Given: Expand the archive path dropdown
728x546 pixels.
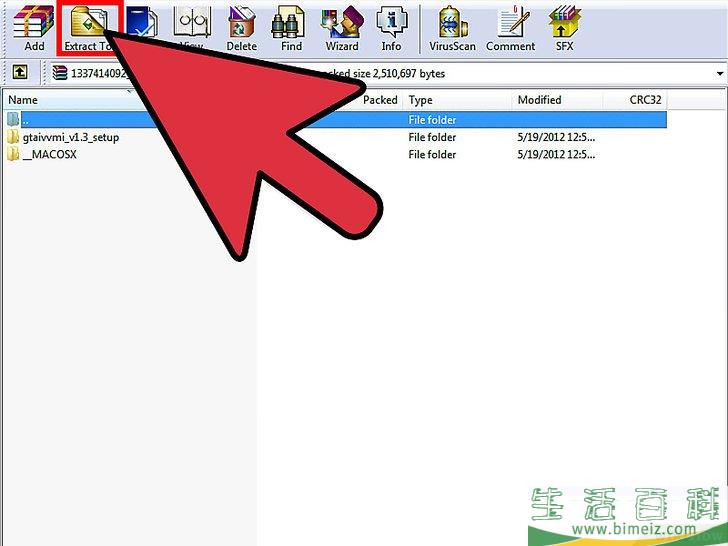Looking at the screenshot, I should [x=720, y=74].
